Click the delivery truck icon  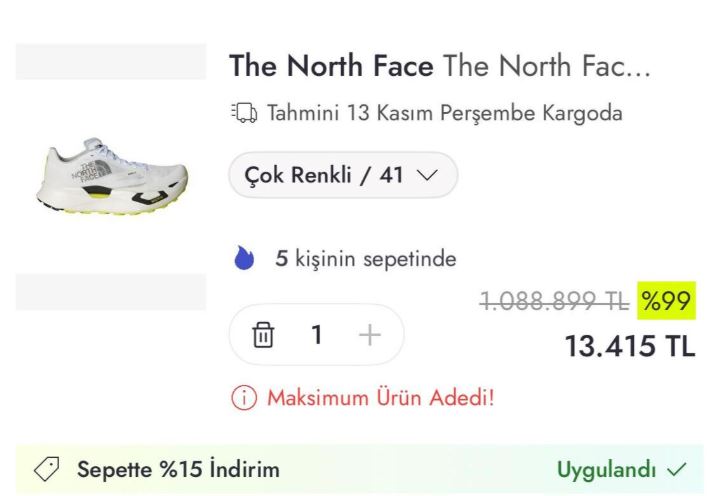(x=243, y=114)
